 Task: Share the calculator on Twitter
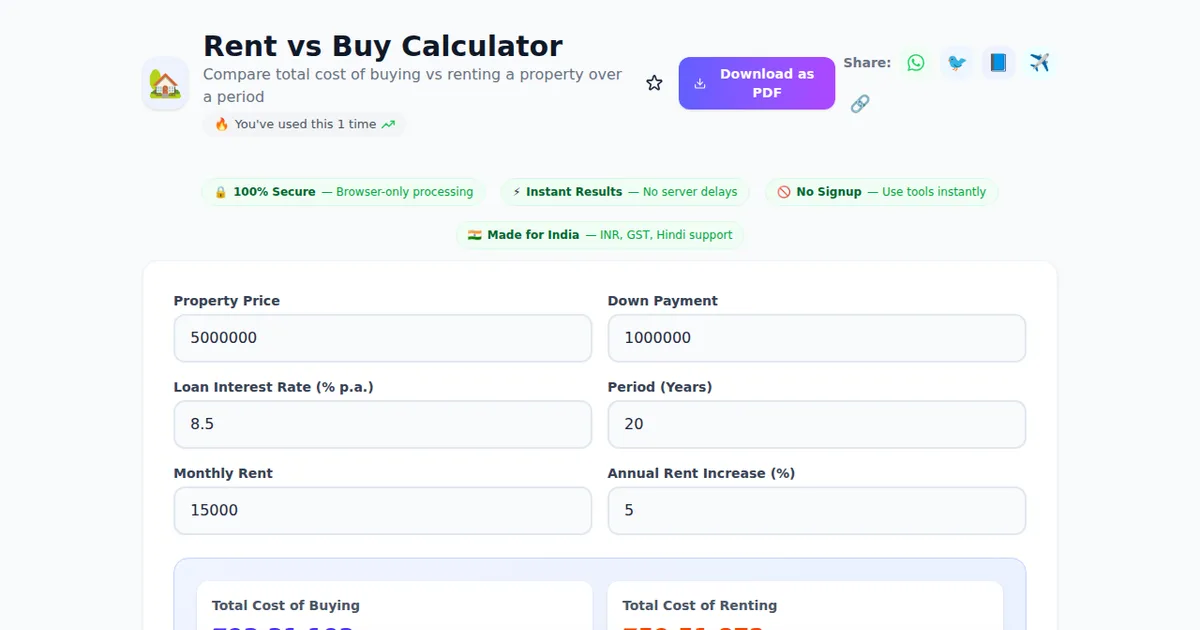tap(957, 62)
